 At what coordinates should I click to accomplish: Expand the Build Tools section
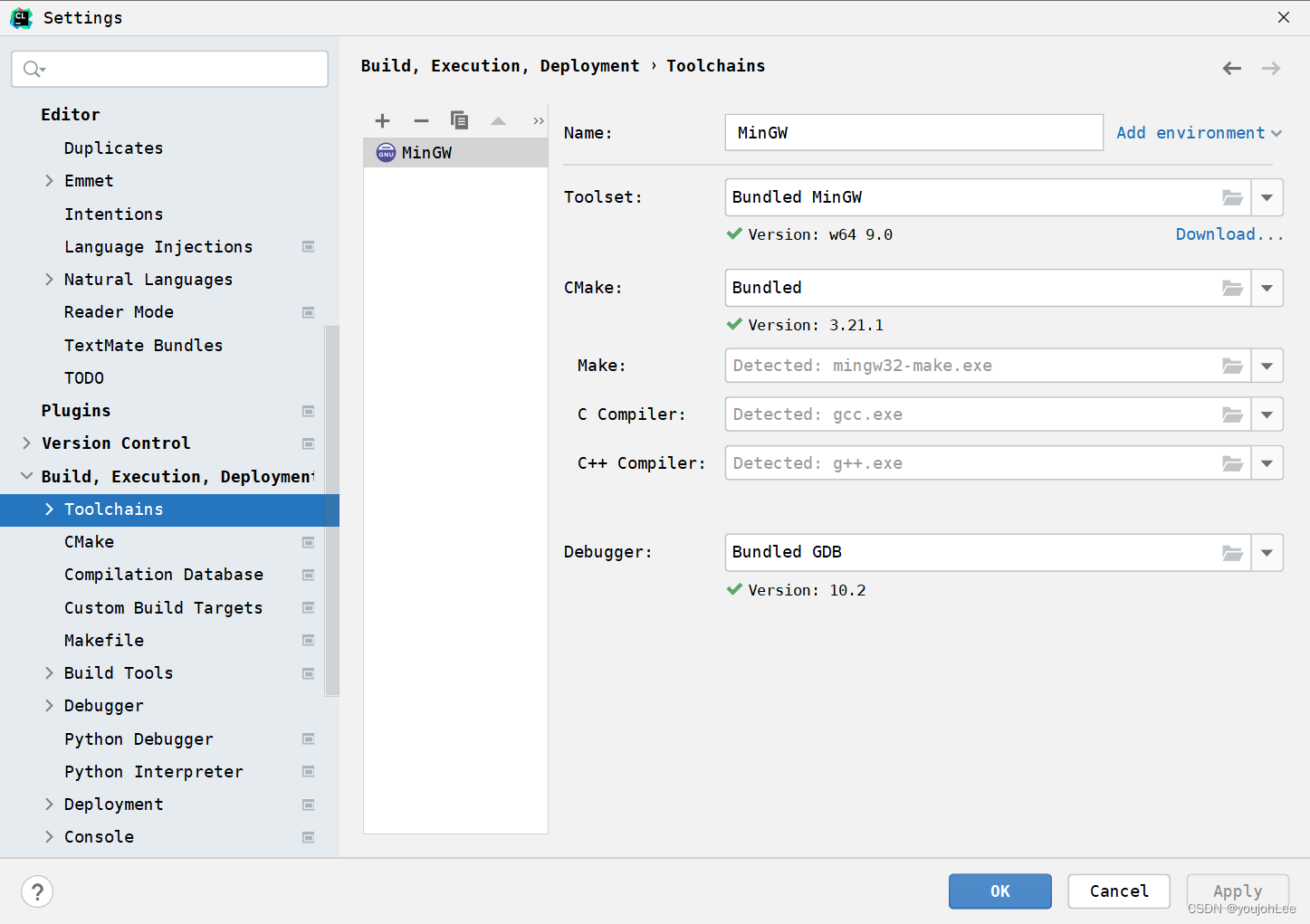pyautogui.click(x=49, y=672)
